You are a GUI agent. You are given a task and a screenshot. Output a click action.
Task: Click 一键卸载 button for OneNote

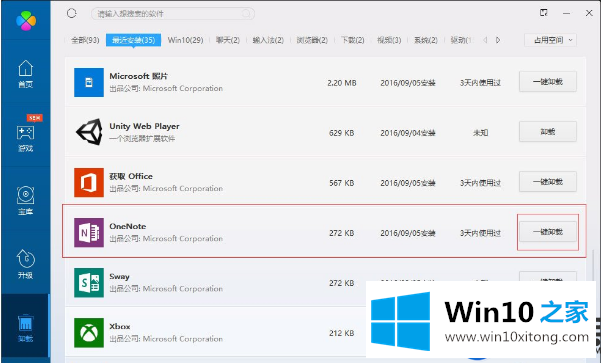pyautogui.click(x=548, y=232)
